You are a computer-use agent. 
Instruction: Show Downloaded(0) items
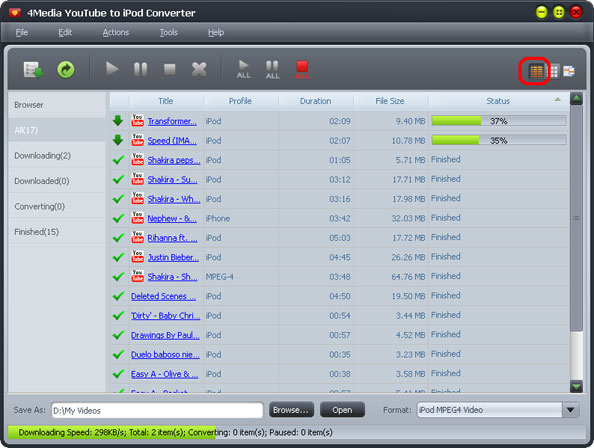click(57, 181)
